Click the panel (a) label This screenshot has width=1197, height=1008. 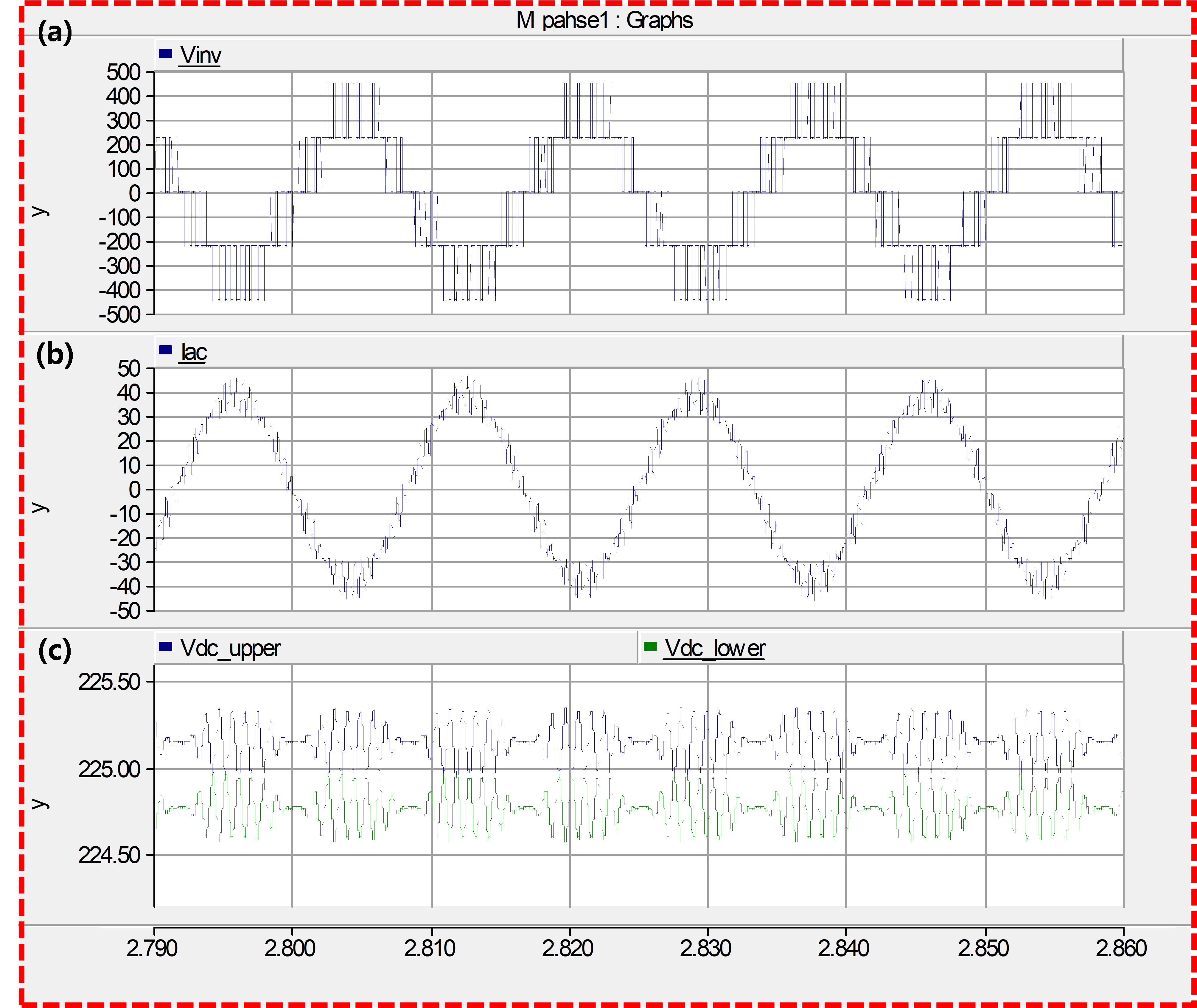pyautogui.click(x=55, y=32)
